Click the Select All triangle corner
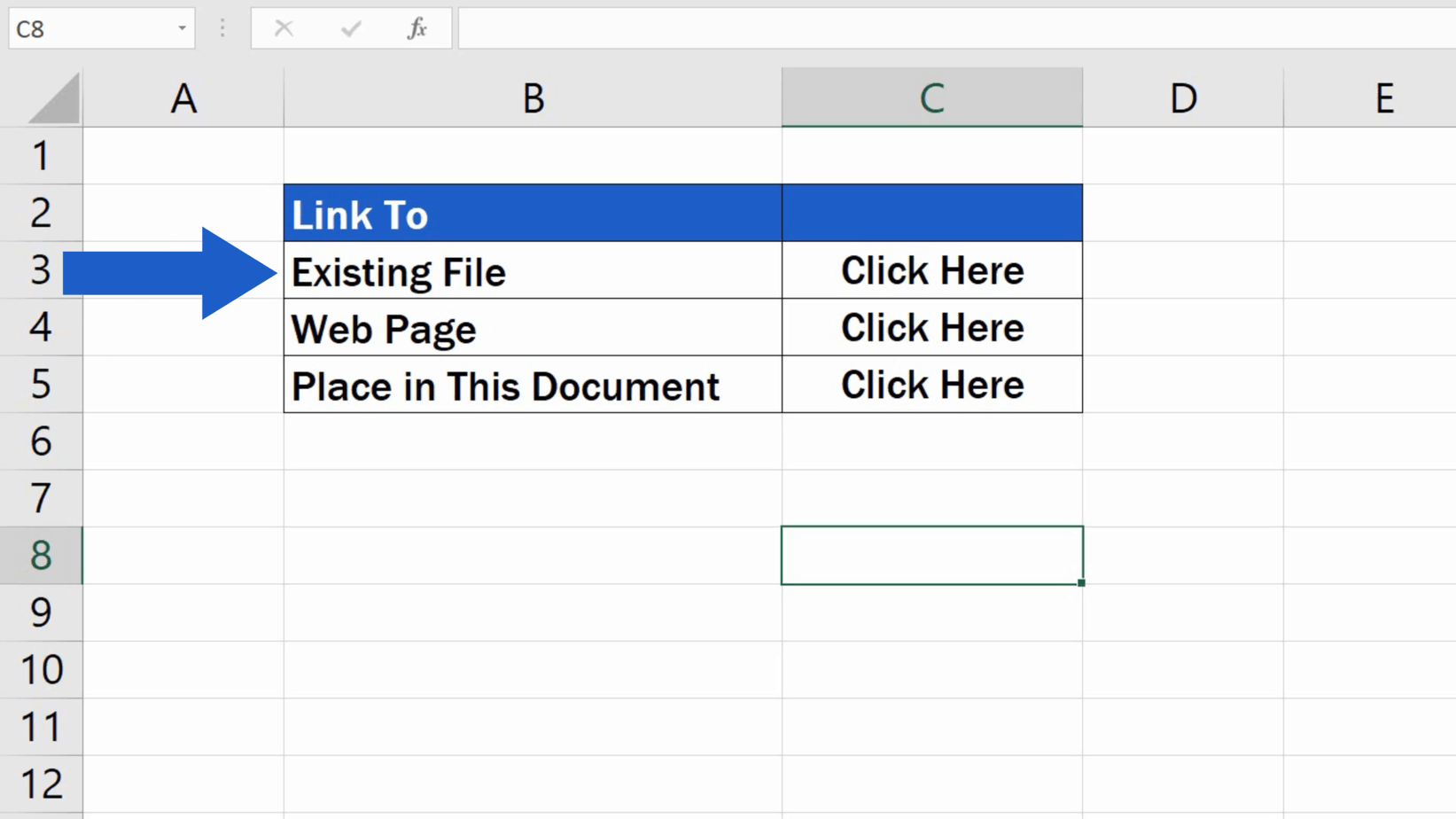This screenshot has height=819, width=1456. click(x=55, y=99)
